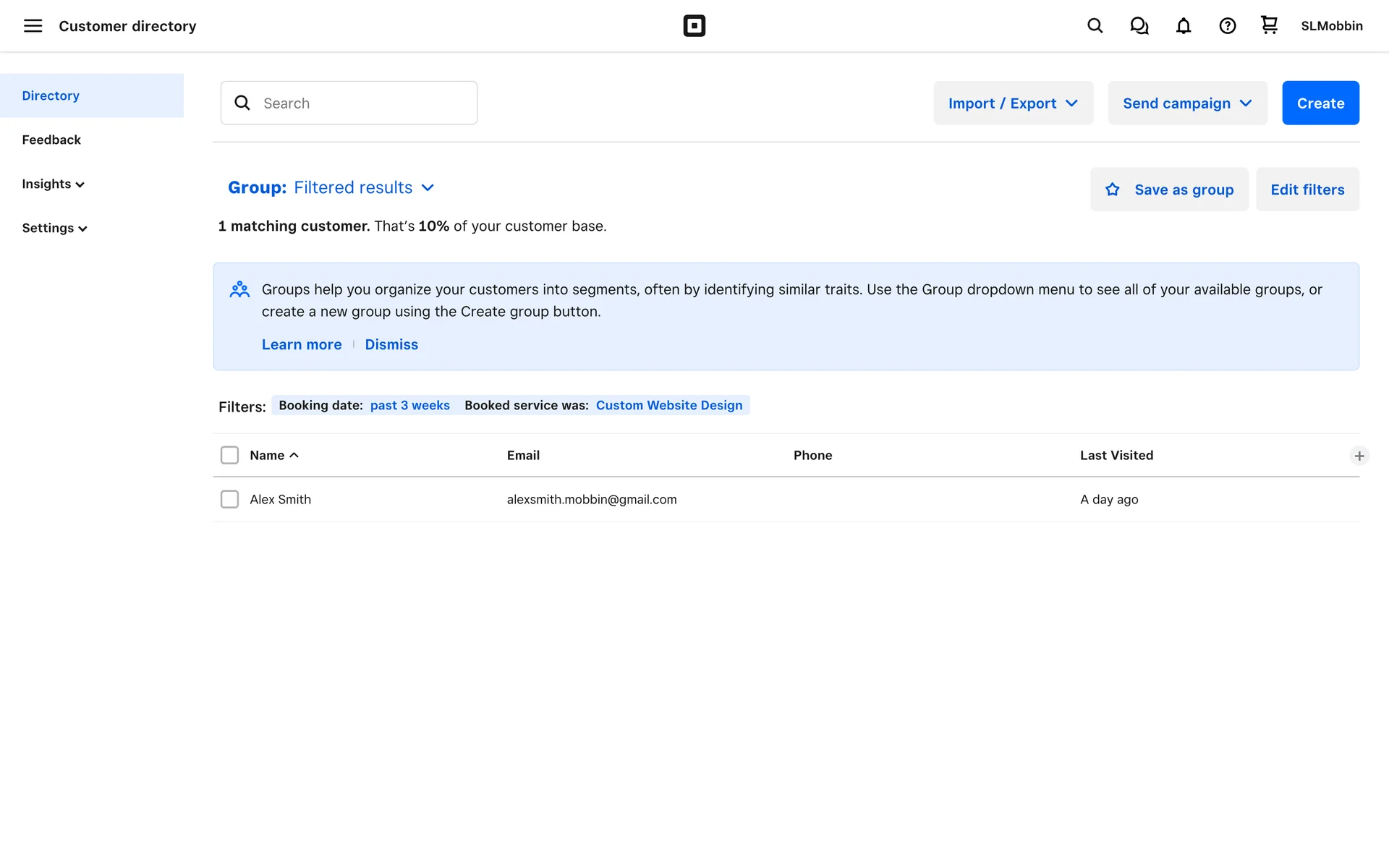Go to Feedback in sidebar
Image resolution: width=1389 pixels, height=868 pixels.
51,140
